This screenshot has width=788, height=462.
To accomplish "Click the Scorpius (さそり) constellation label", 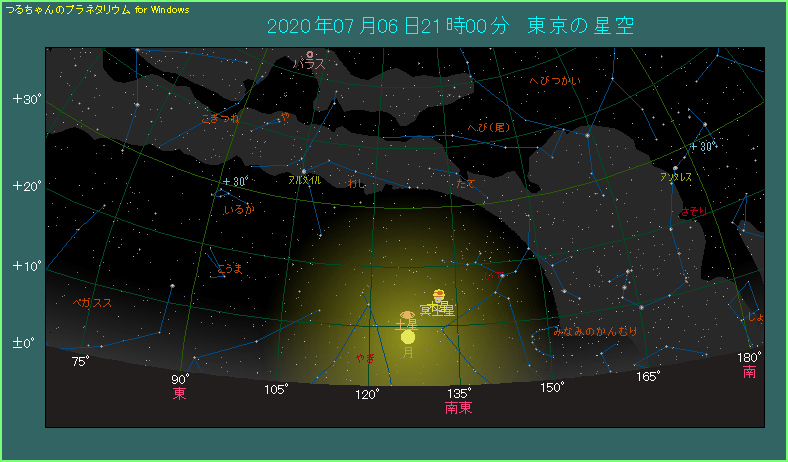I will (693, 212).
